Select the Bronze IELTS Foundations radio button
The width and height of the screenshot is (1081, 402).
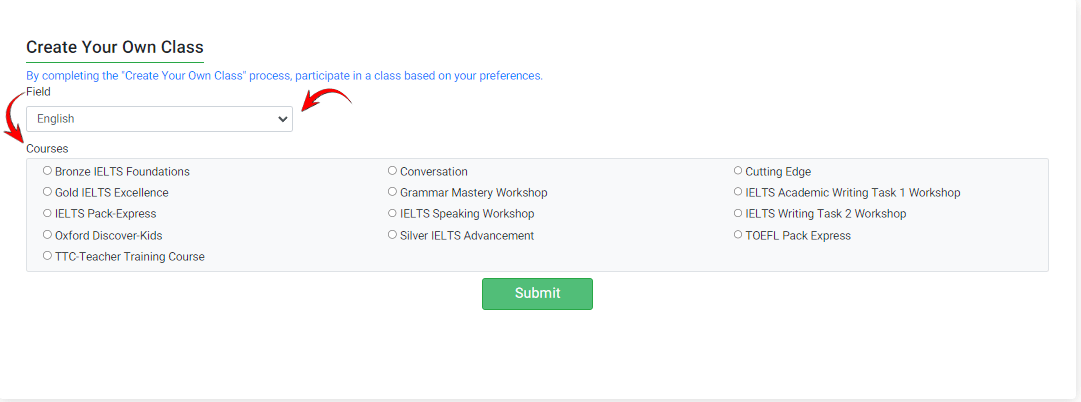(48, 171)
